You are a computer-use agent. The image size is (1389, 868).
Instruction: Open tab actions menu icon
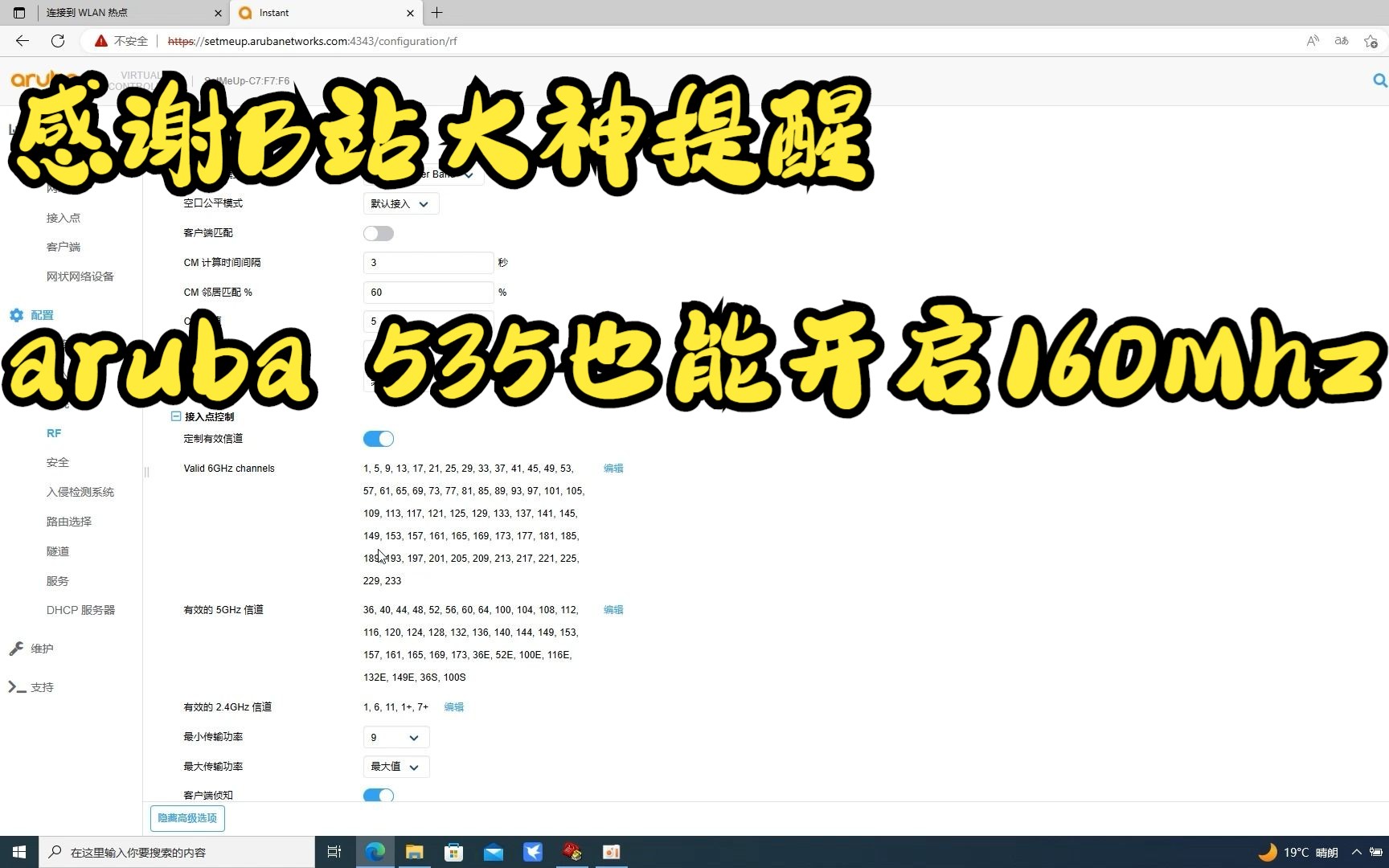[x=19, y=13]
